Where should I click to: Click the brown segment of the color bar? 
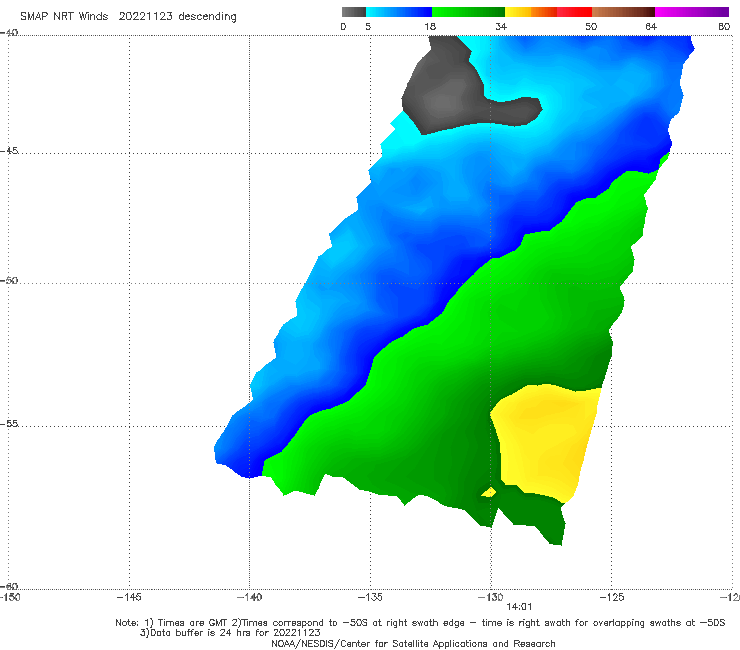pyautogui.click(x=623, y=12)
